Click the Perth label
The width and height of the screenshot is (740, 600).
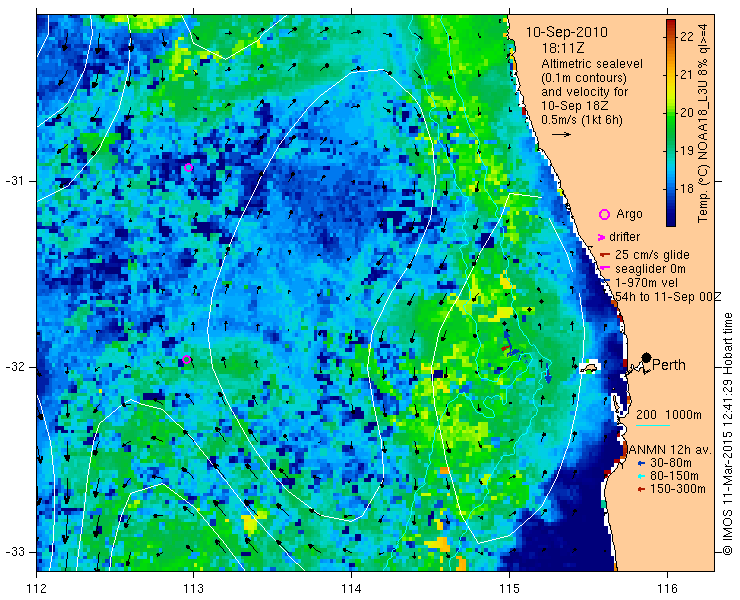669,365
